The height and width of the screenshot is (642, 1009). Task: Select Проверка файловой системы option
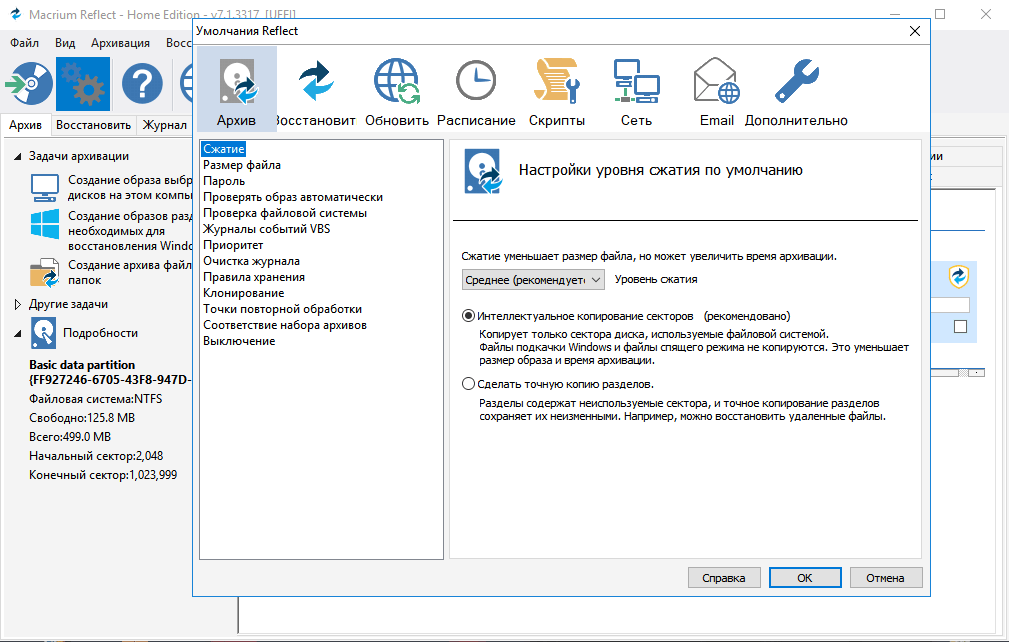[x=285, y=213]
